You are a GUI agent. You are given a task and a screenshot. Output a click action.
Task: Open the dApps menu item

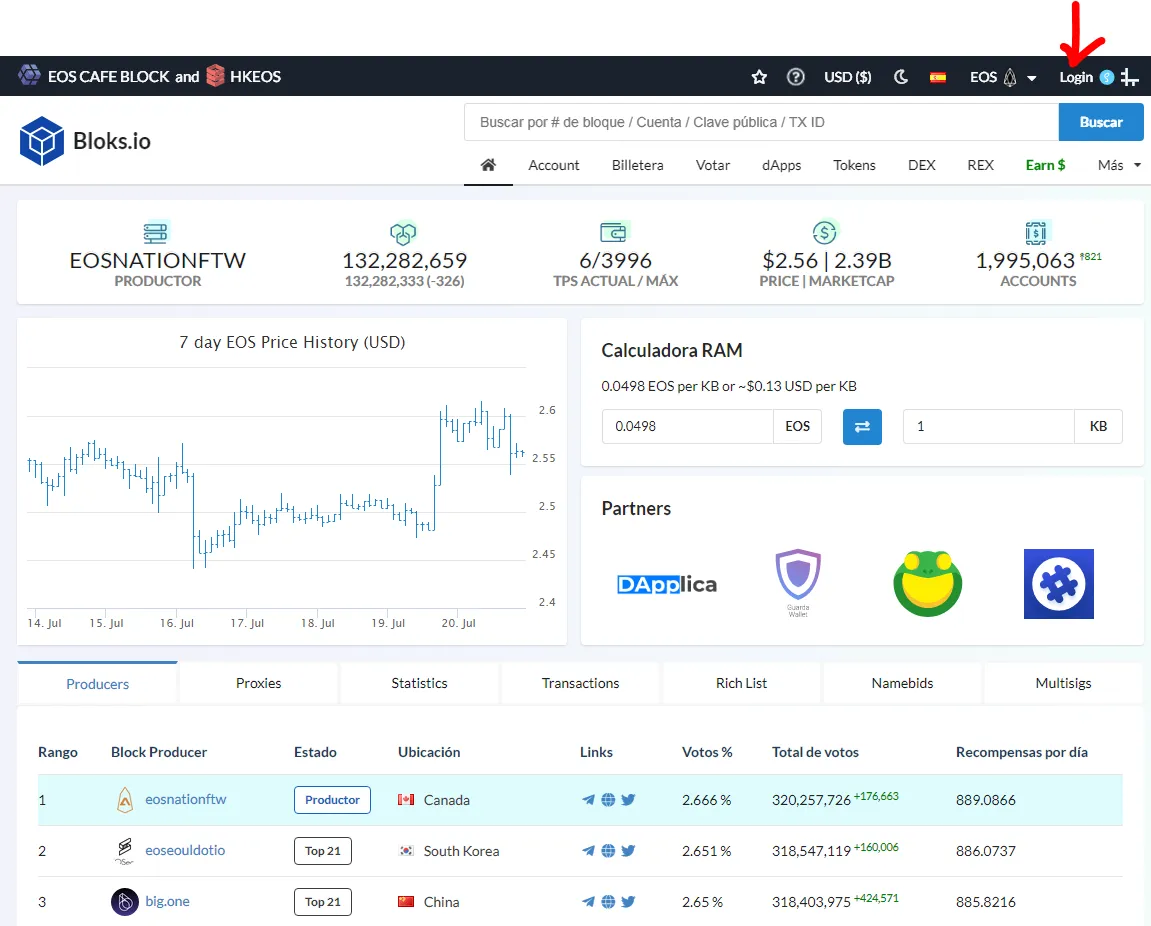(x=781, y=165)
